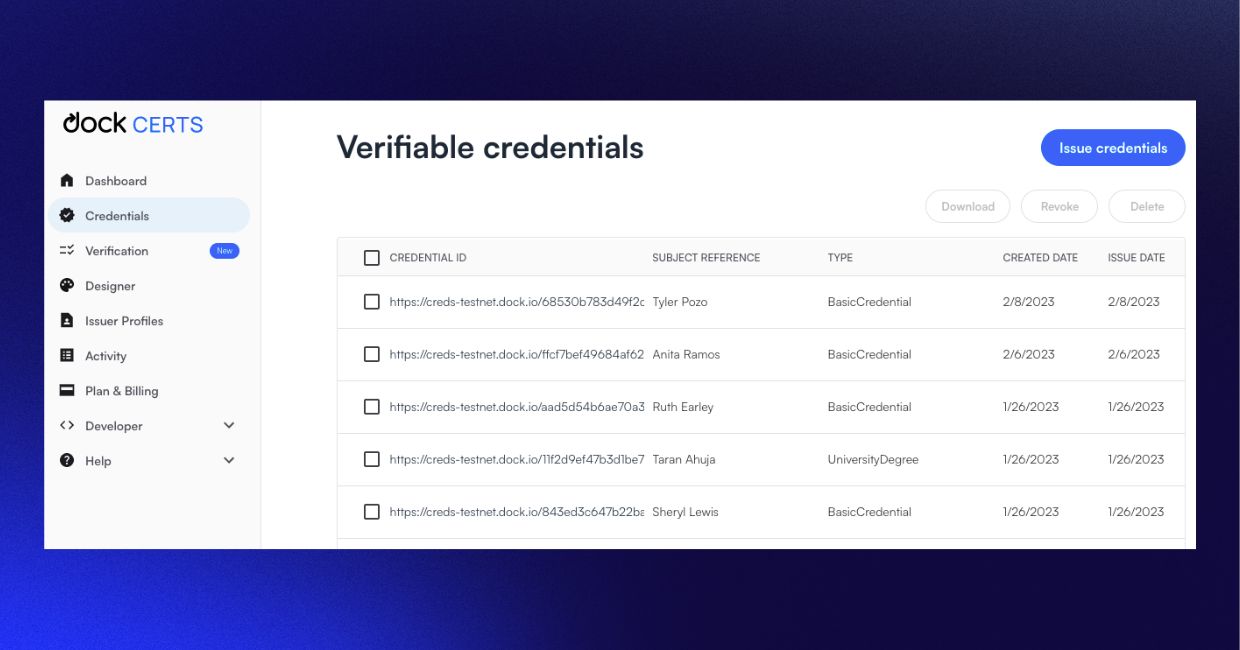Click the Dashboard home icon
1240x650 pixels.
coord(67,181)
